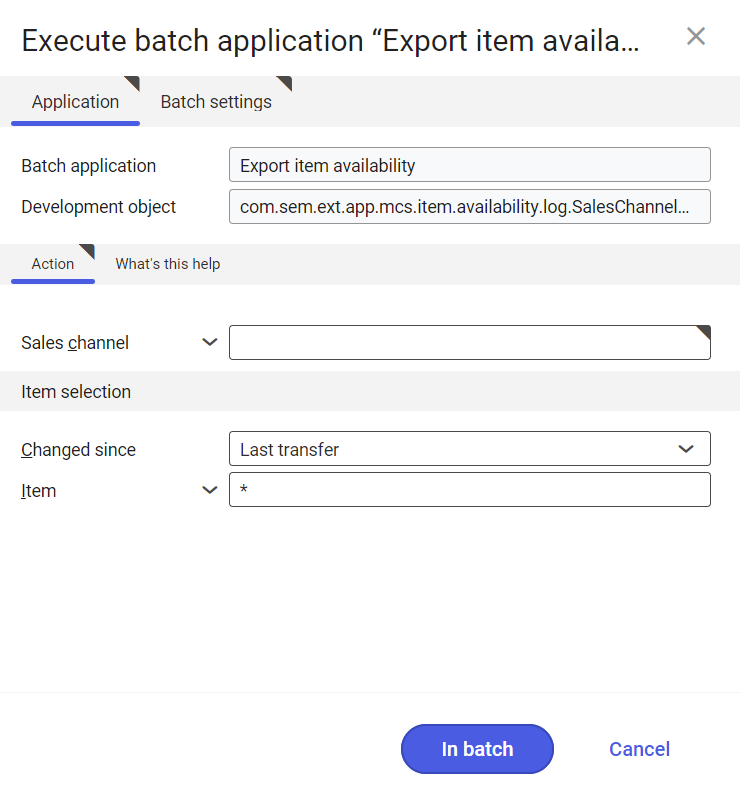Viewport: 740px width, 797px height.
Task: Select the Action tab
Action: click(53, 264)
